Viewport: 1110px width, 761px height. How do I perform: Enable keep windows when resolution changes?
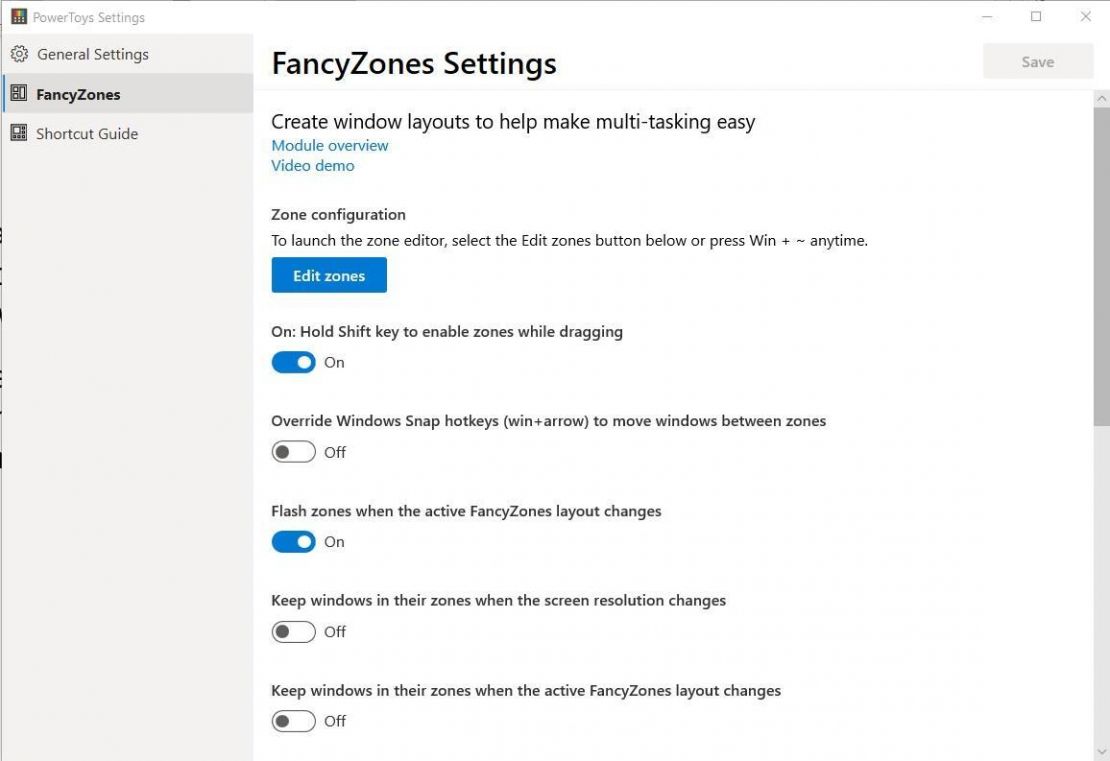click(x=293, y=631)
